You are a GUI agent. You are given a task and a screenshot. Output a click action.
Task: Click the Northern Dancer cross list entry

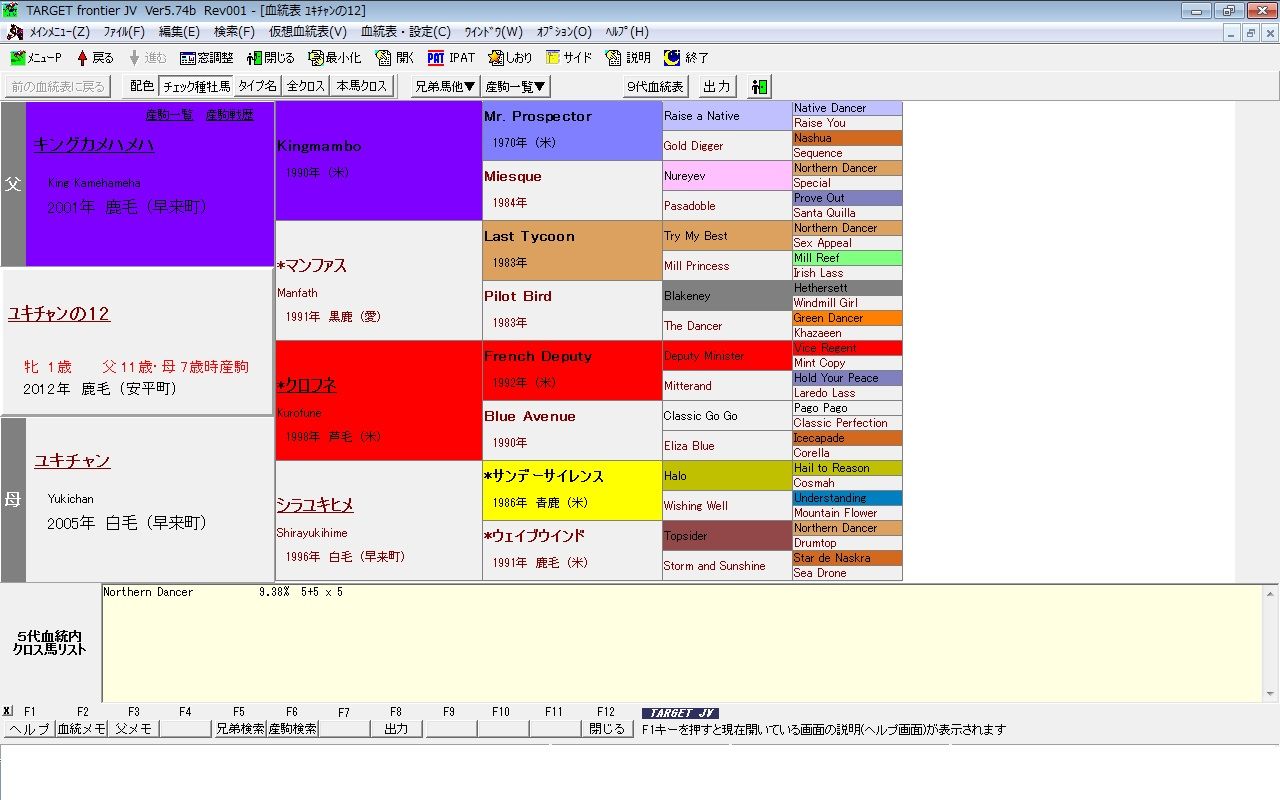tap(223, 592)
